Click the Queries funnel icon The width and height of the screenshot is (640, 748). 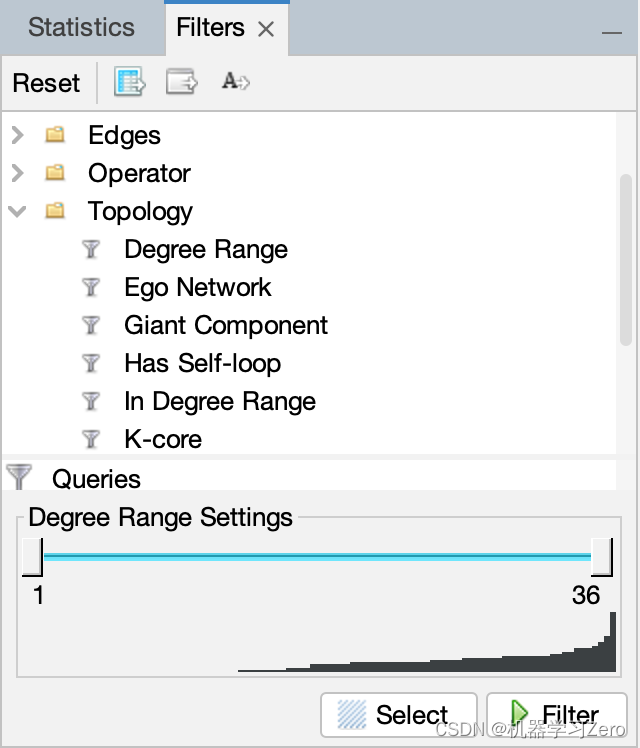[19, 477]
